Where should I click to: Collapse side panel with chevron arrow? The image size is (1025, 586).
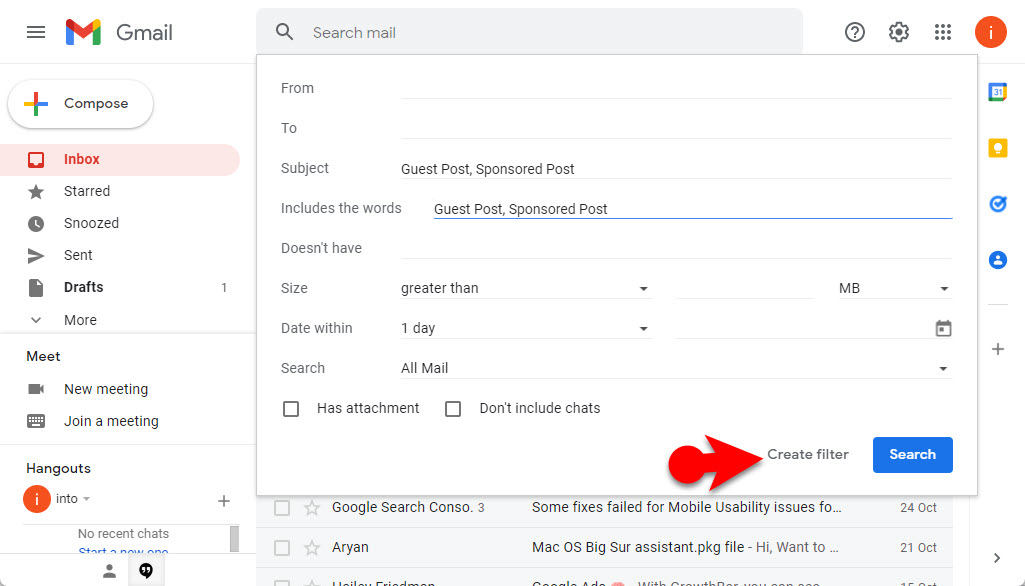pyautogui.click(x=997, y=558)
